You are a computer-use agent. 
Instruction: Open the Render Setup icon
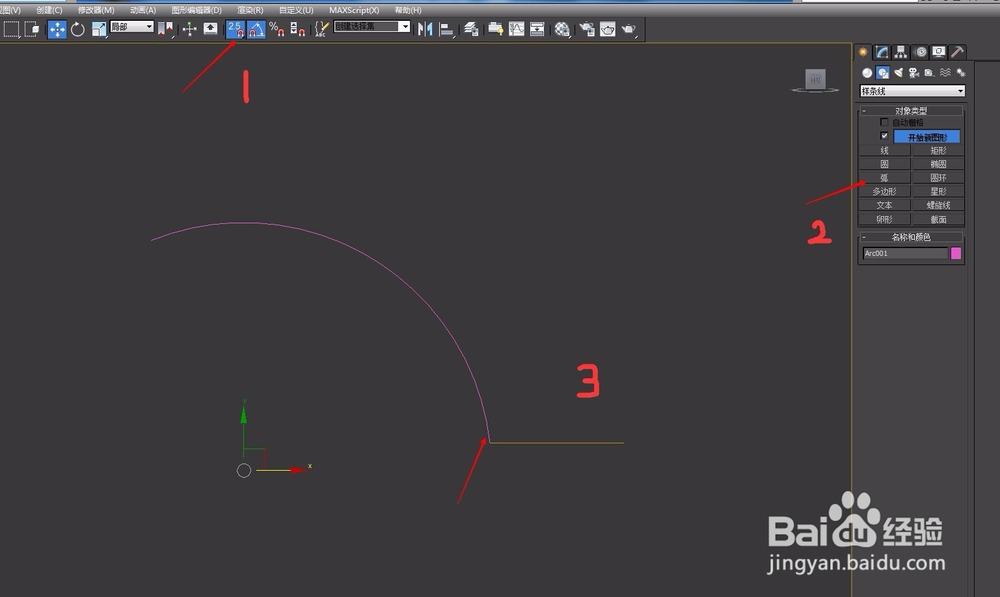(587, 29)
